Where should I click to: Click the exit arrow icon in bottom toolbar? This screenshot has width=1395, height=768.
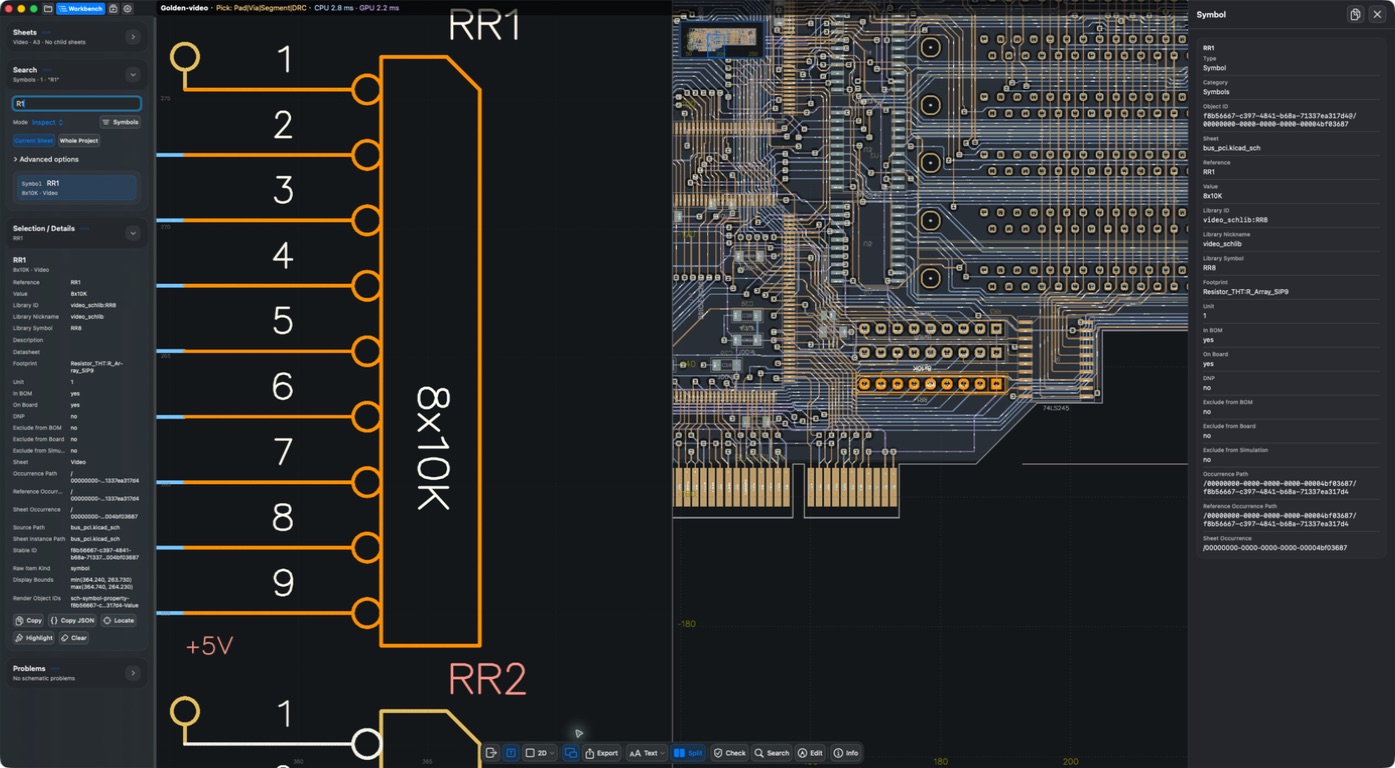(x=491, y=753)
